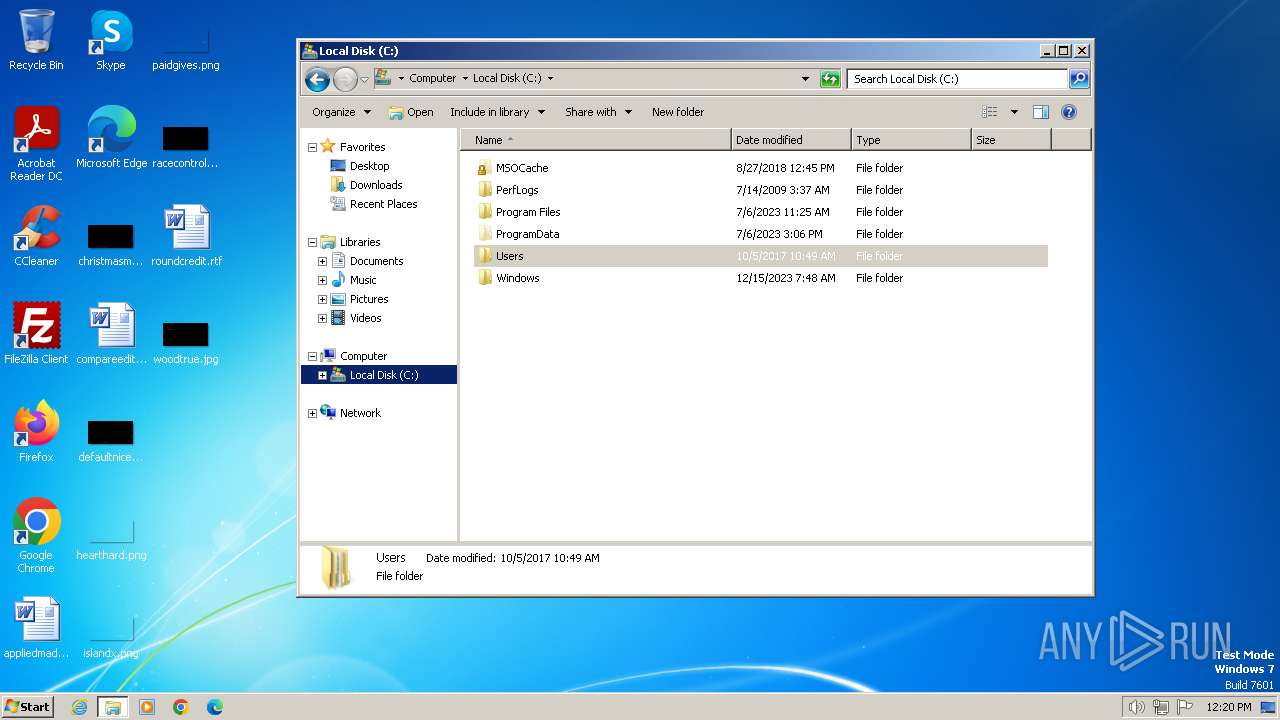
Task: Select Downloads under Favorites
Action: 366,185
